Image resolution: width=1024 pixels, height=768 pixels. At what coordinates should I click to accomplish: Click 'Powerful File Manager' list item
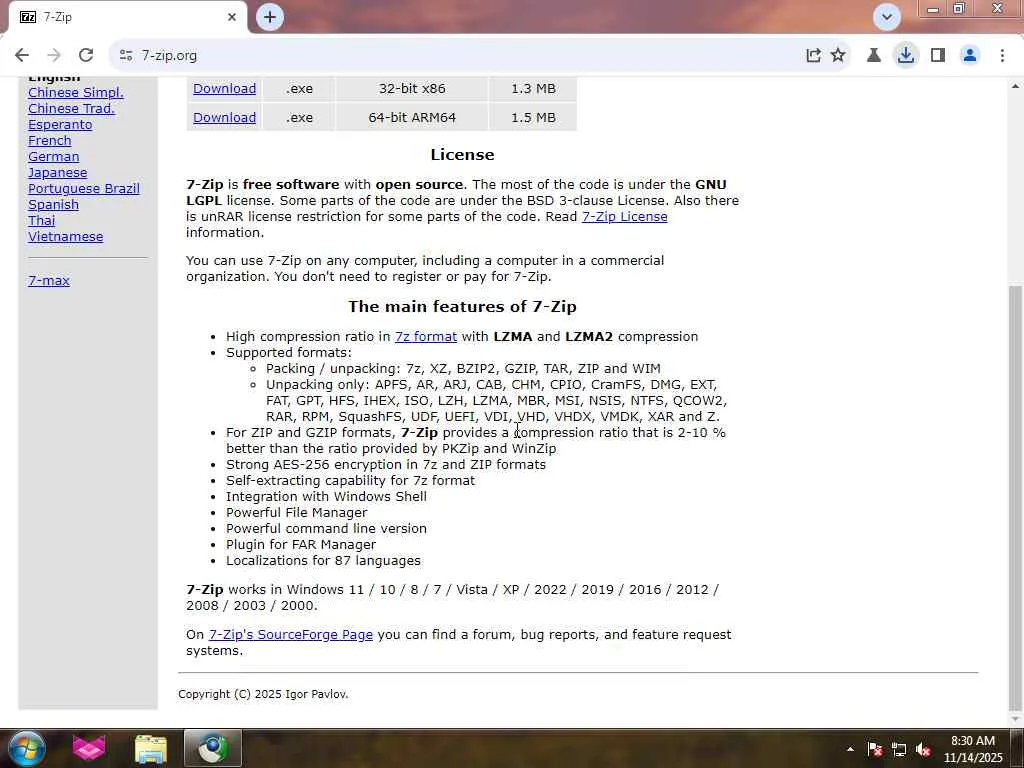point(296,513)
